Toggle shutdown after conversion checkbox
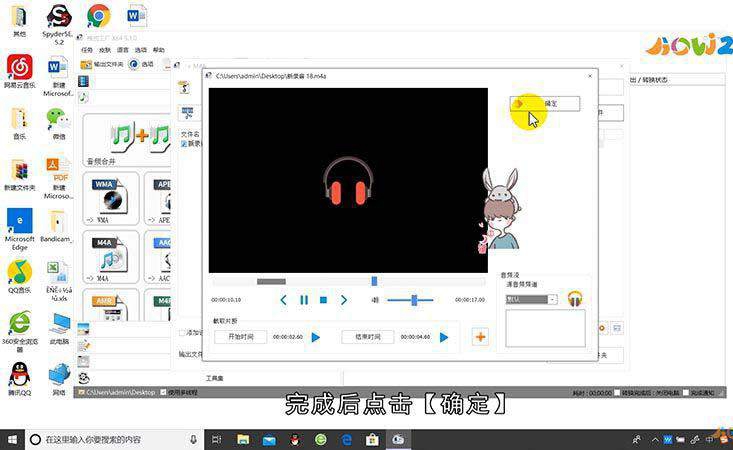733x450 pixels. pyautogui.click(x=617, y=393)
